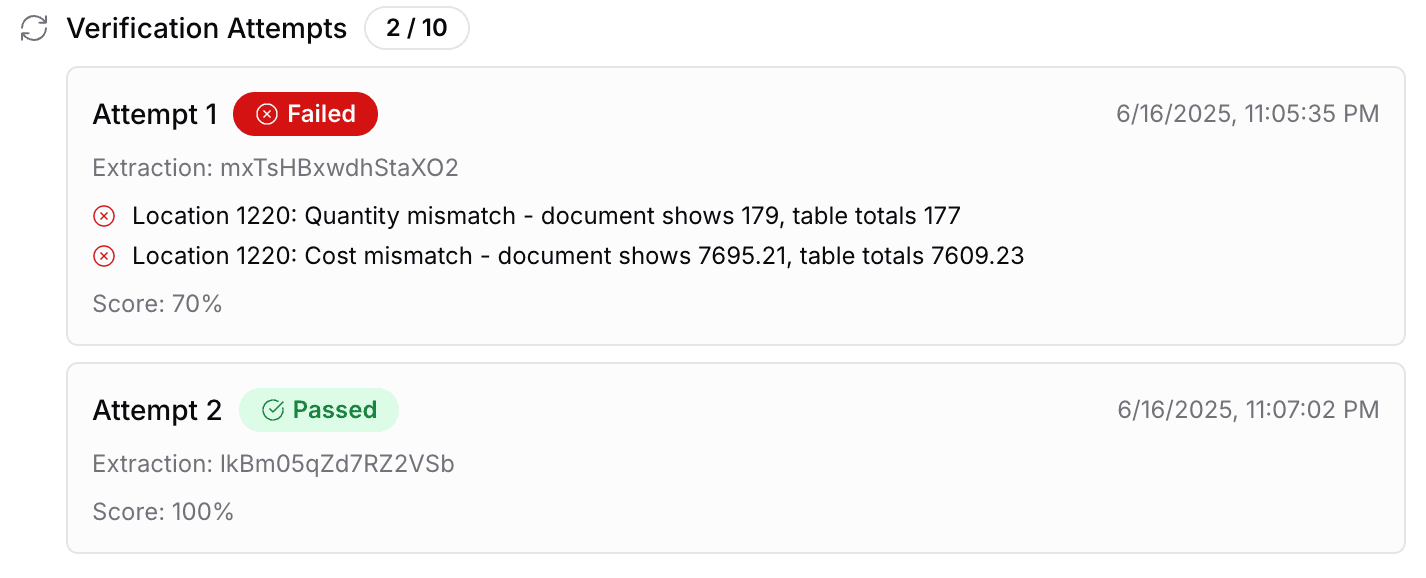This screenshot has height=578, width=1426.
Task: Open the Attempt 1 title
Action: (155, 114)
